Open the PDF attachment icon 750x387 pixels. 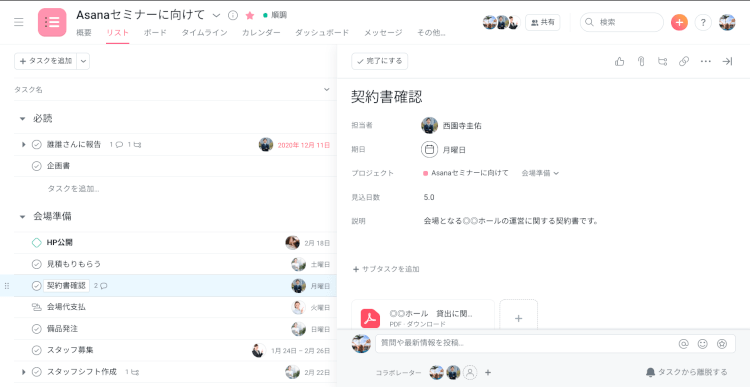370,319
